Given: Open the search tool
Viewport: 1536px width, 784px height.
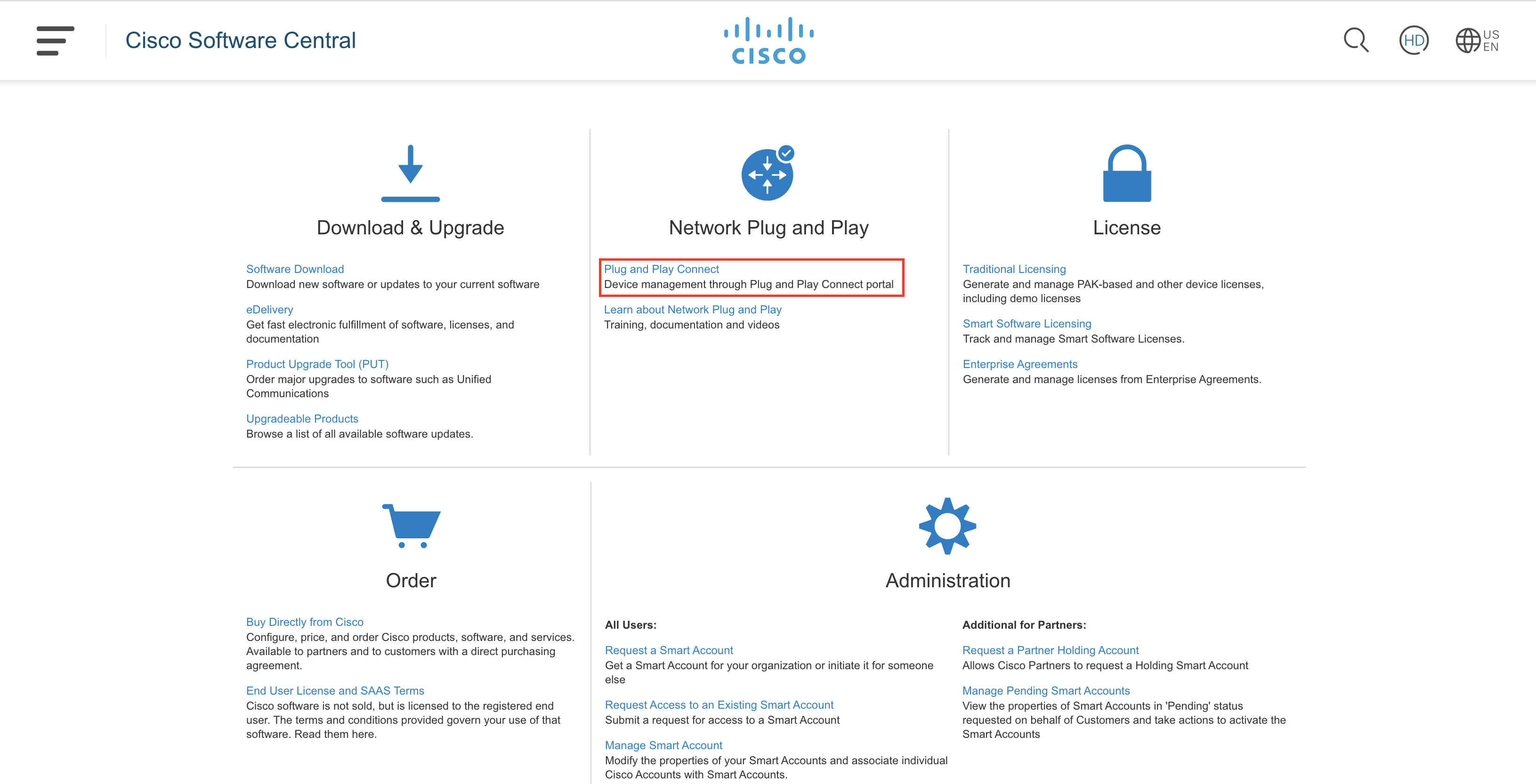Looking at the screenshot, I should [x=1355, y=40].
